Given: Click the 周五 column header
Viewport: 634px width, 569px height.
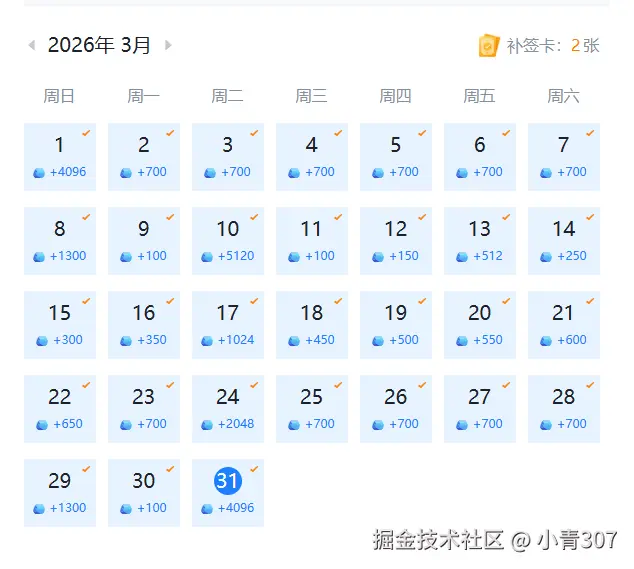Looking at the screenshot, I should point(480,96).
